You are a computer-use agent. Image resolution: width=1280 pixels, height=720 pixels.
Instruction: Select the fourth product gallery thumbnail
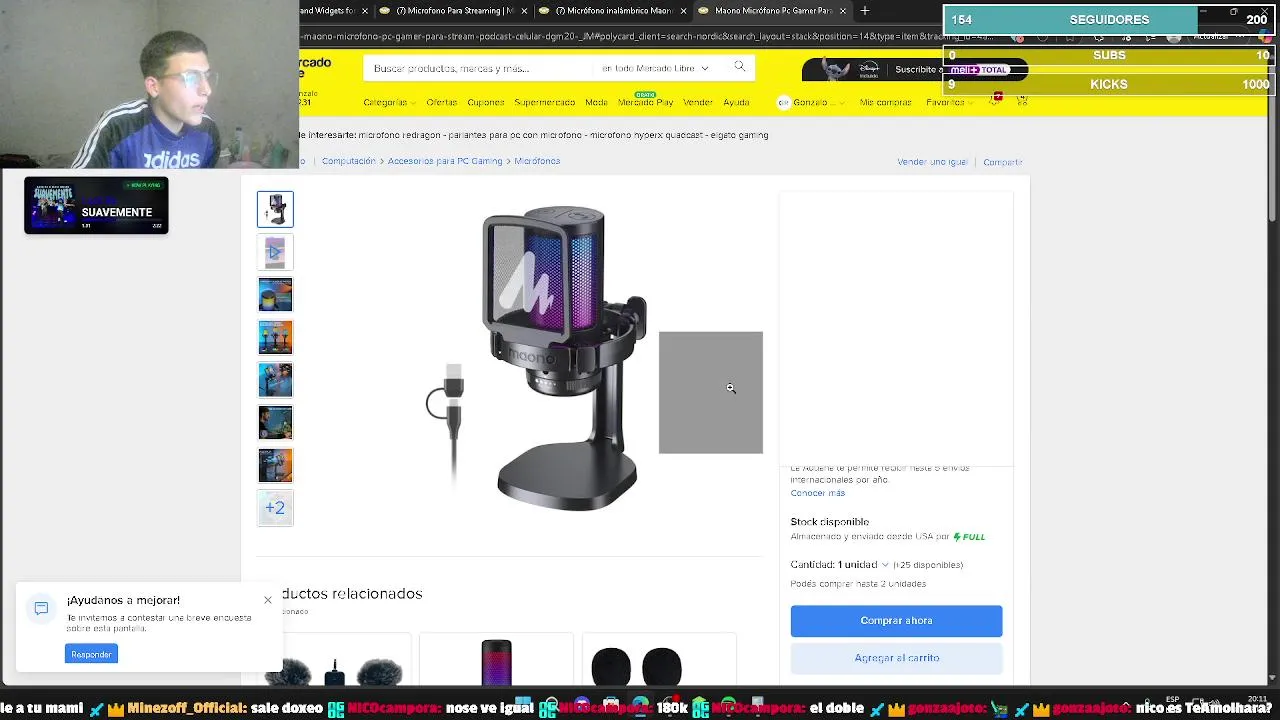(275, 337)
